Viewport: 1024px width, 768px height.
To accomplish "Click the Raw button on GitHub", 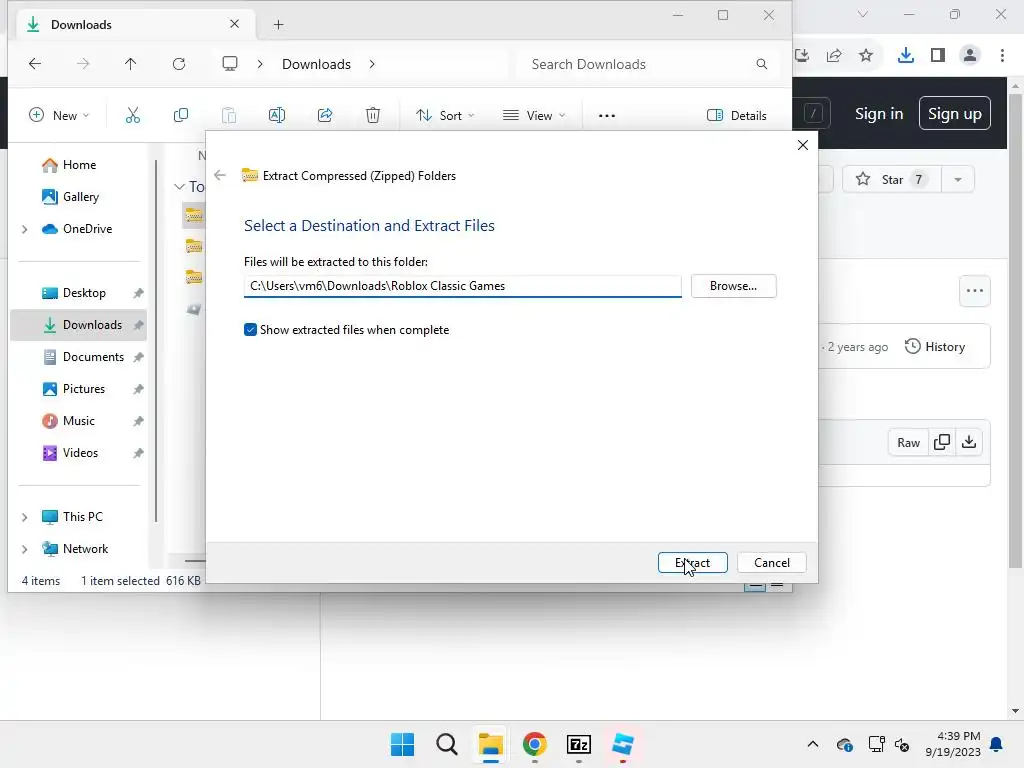I will pyautogui.click(x=908, y=443).
